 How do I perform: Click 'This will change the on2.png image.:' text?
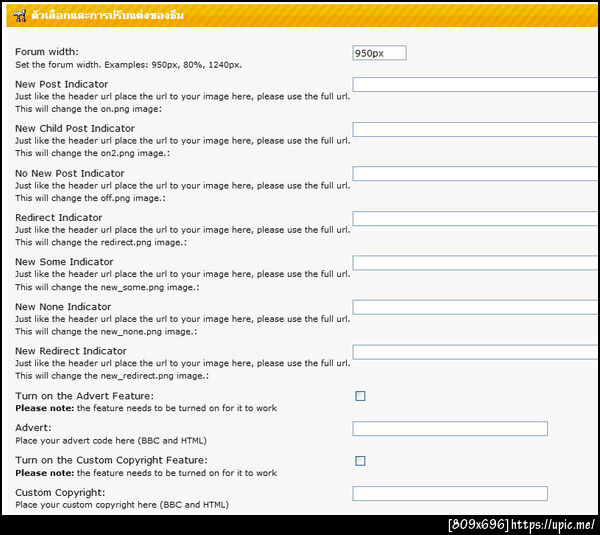[93, 153]
